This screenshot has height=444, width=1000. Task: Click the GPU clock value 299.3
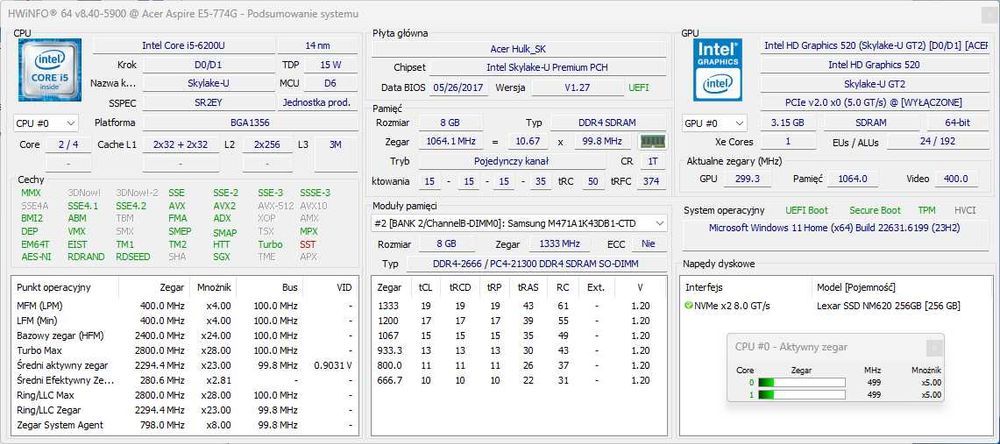coord(747,179)
